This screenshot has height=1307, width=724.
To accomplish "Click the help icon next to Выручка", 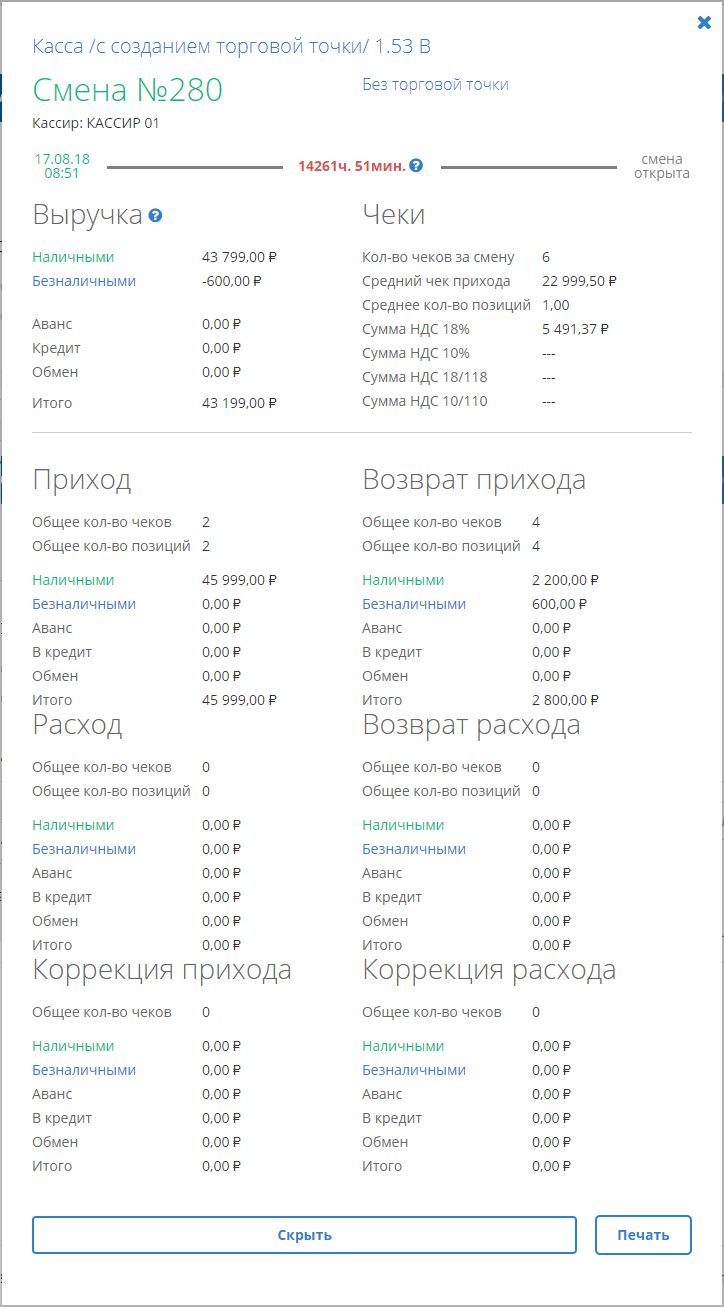I will (x=156, y=216).
